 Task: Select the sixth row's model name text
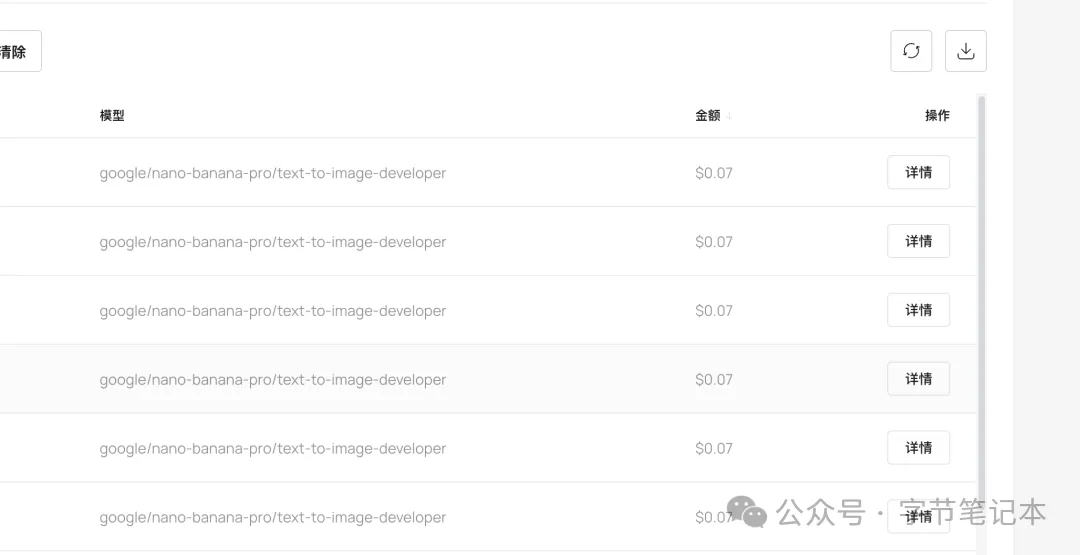(272, 518)
